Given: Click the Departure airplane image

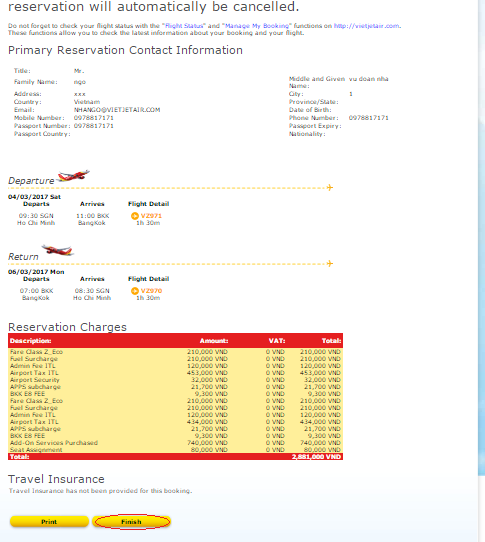Looking at the screenshot, I should pos(73,176).
